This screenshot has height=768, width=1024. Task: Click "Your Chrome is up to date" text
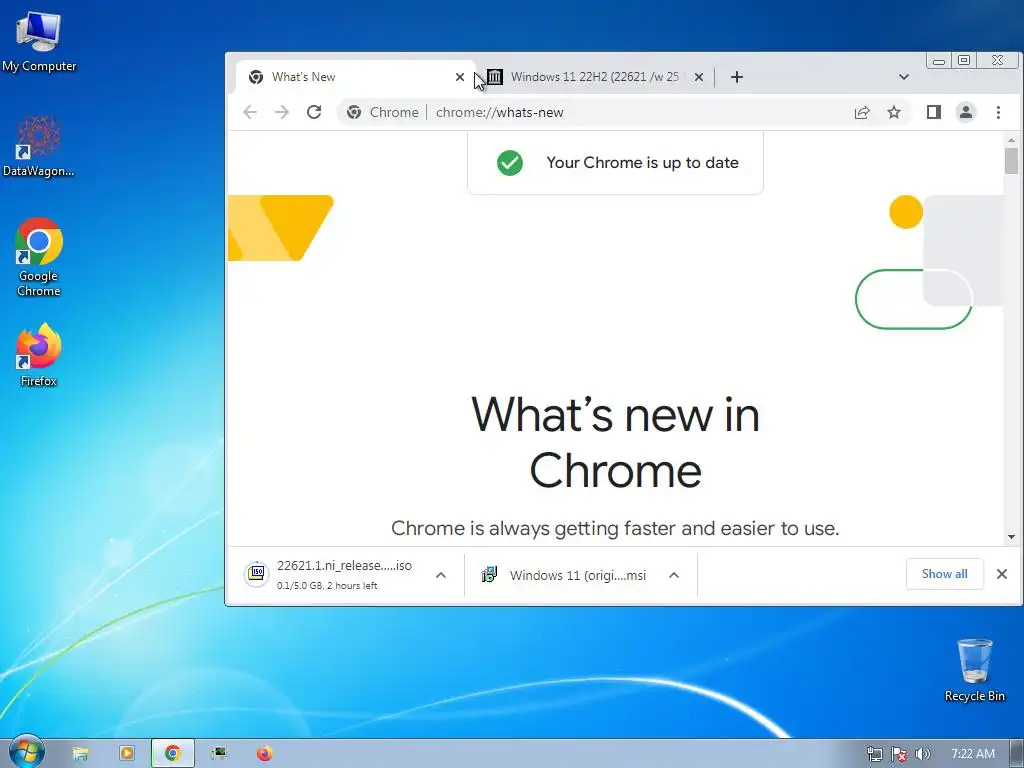[x=642, y=163]
